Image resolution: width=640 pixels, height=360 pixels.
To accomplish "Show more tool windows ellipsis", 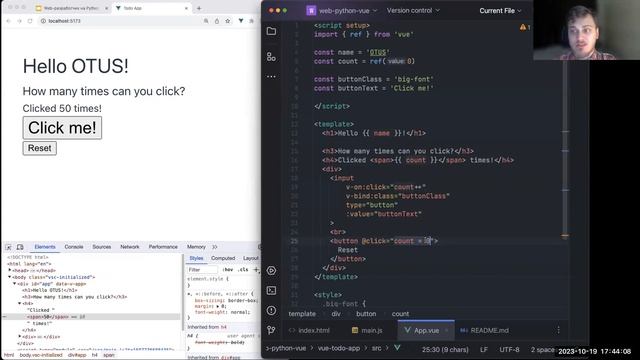I will tap(271, 76).
